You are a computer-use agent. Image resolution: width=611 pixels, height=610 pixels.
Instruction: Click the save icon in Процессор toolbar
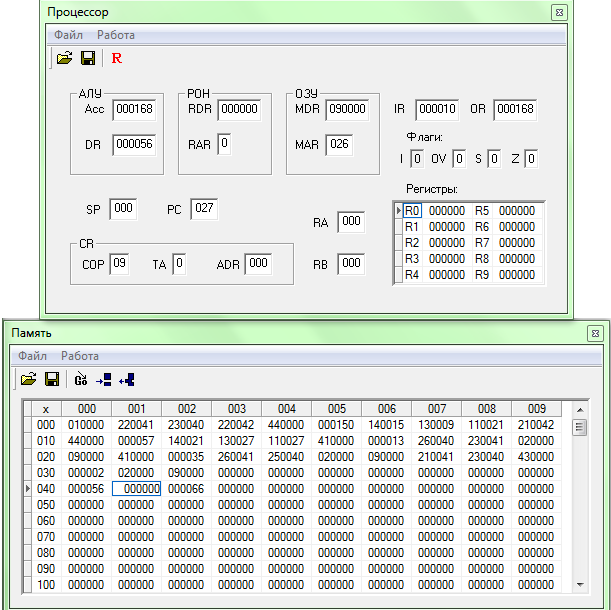87,58
